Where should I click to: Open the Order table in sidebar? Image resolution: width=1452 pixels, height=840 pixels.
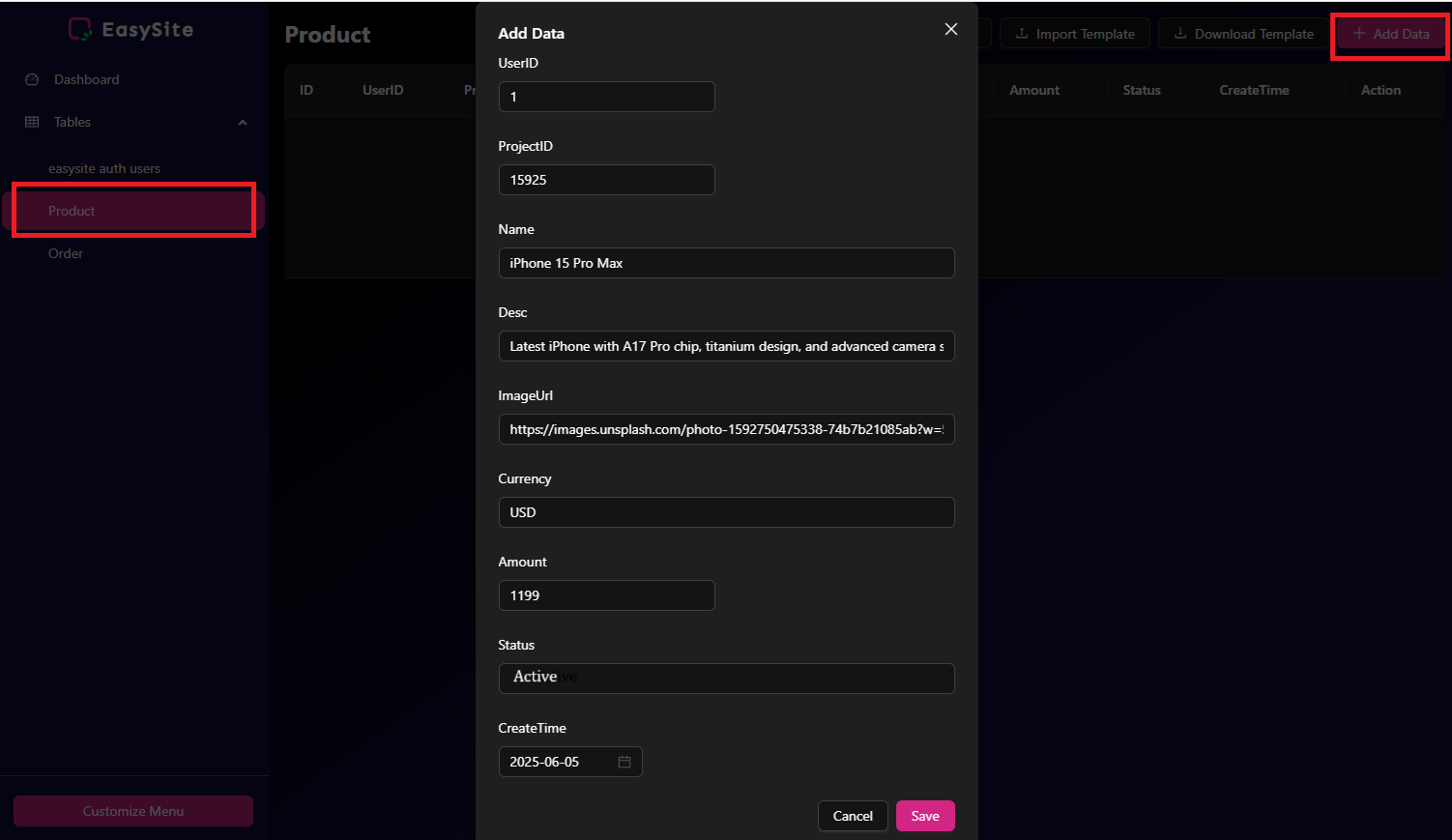(x=66, y=253)
